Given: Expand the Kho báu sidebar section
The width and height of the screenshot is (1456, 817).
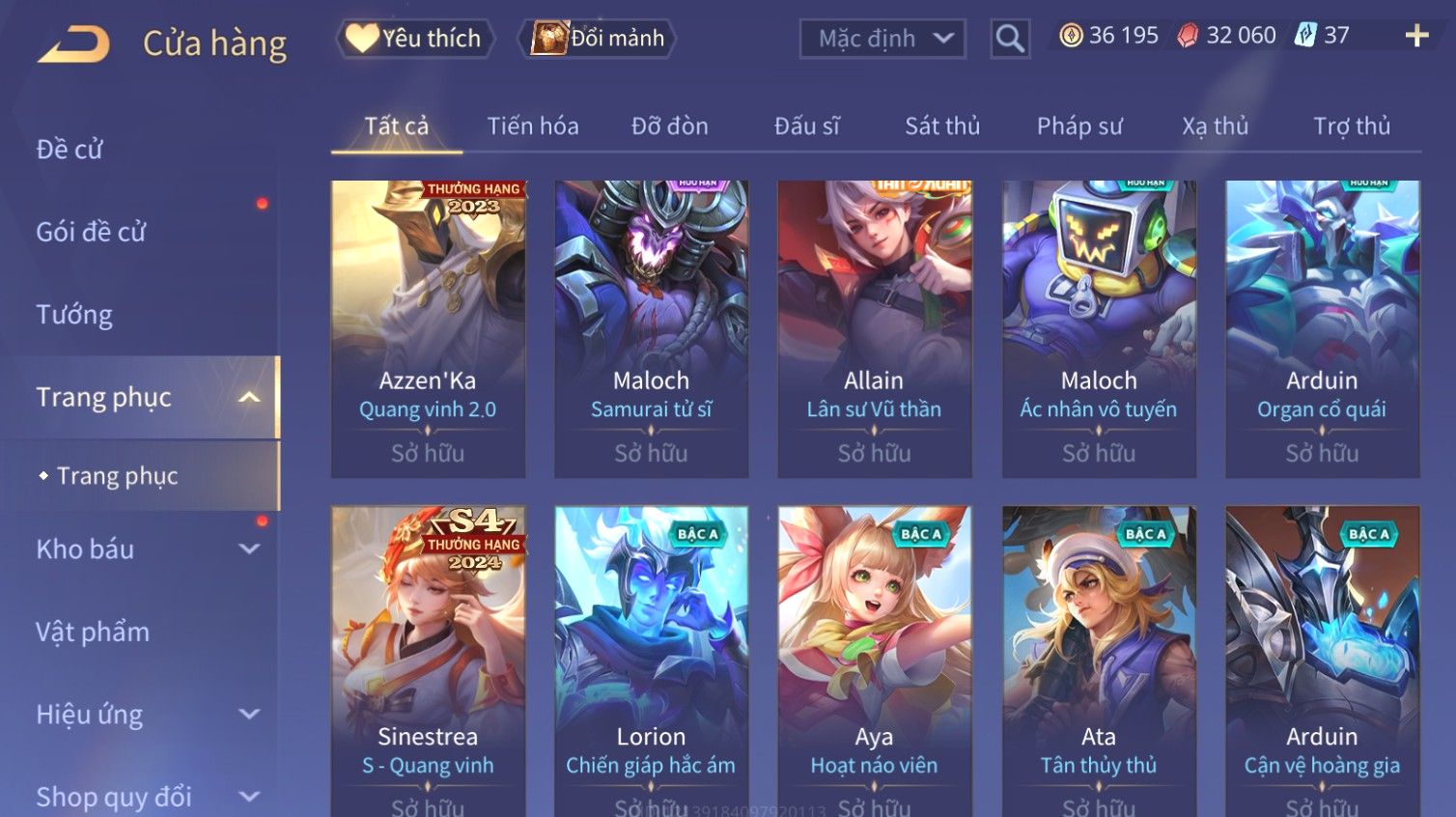Looking at the screenshot, I should click(249, 549).
